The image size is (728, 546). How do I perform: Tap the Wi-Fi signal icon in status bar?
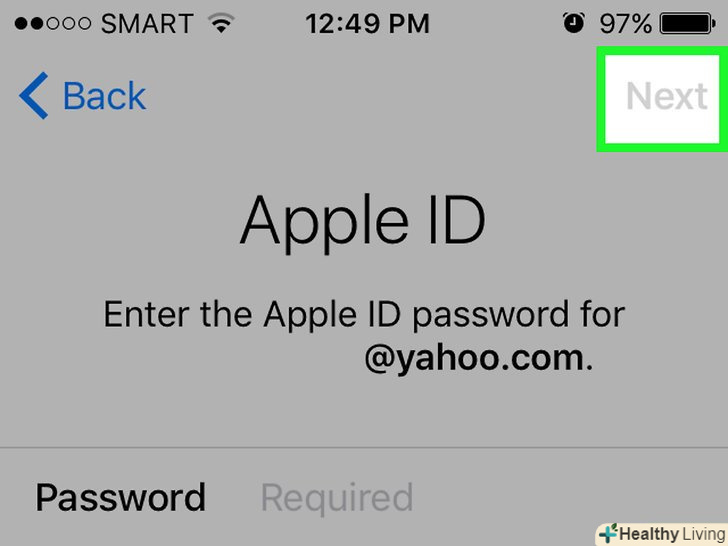point(221,23)
